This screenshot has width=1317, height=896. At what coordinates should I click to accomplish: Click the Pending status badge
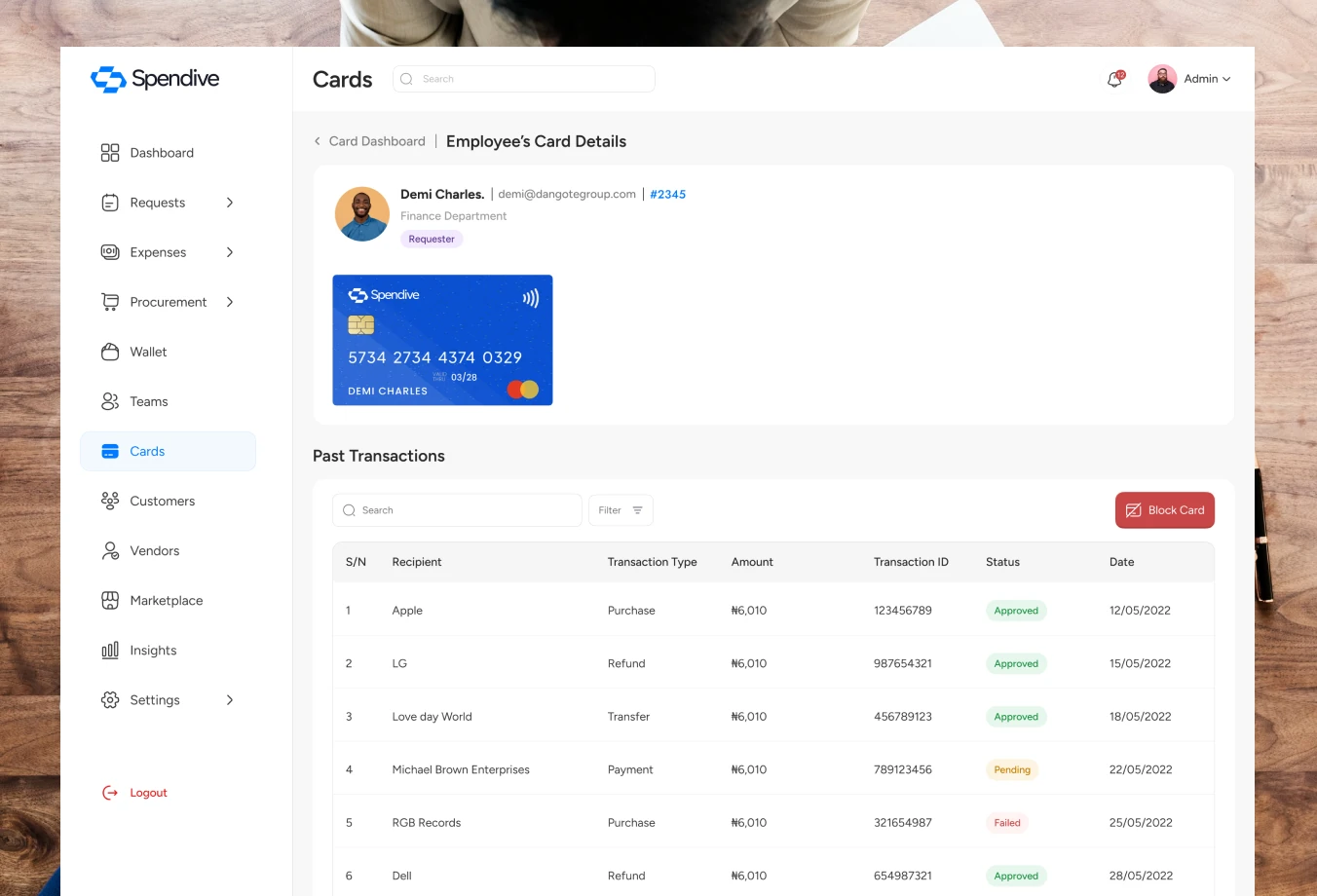pos(1012,769)
